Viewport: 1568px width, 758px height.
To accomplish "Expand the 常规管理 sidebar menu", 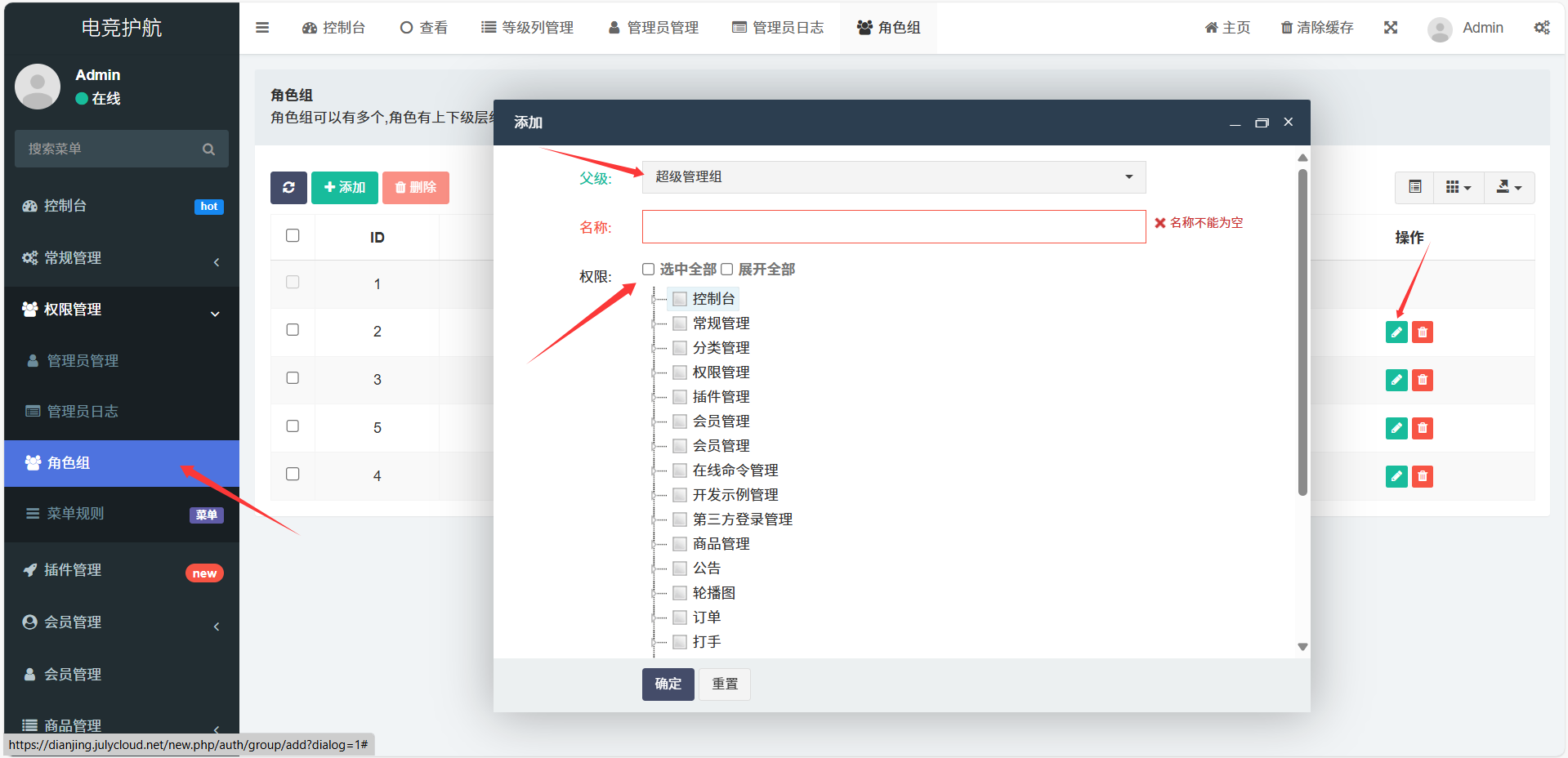I will pos(121,258).
